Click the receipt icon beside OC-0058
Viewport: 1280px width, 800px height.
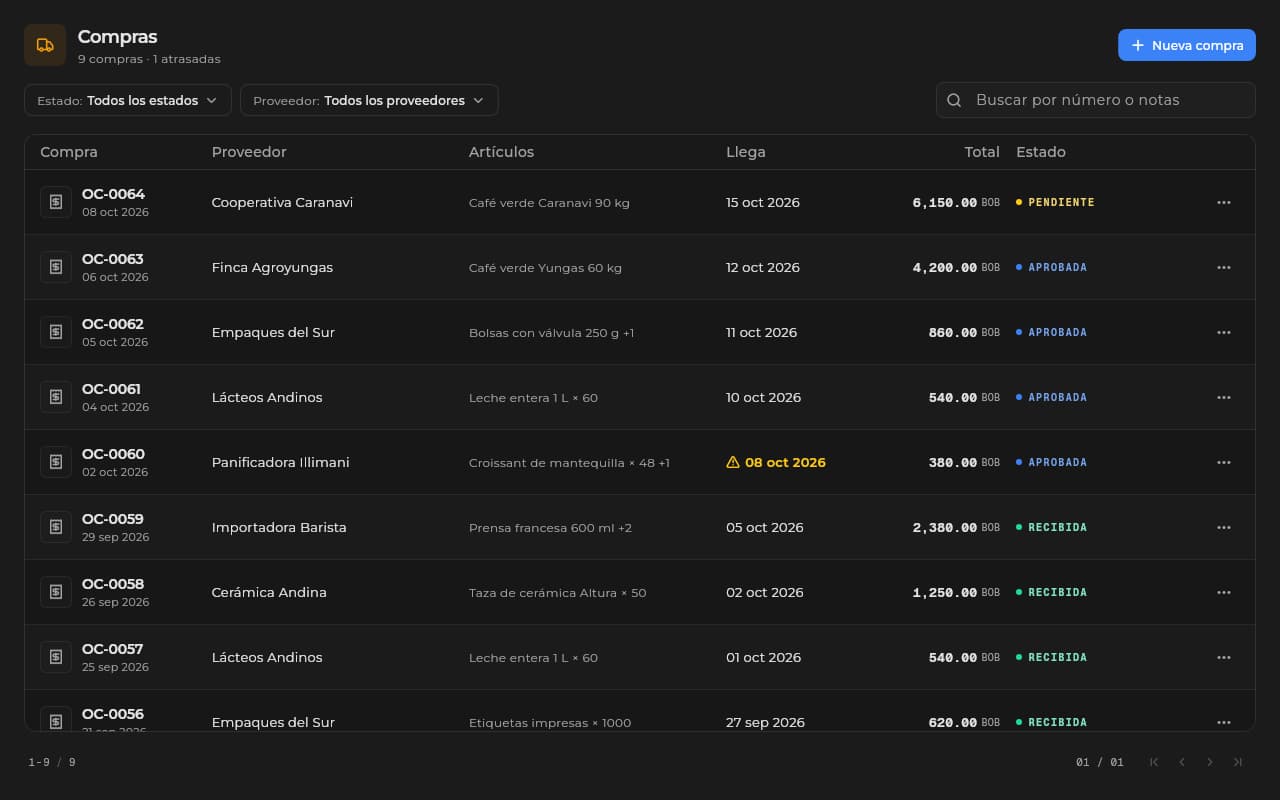pos(56,592)
